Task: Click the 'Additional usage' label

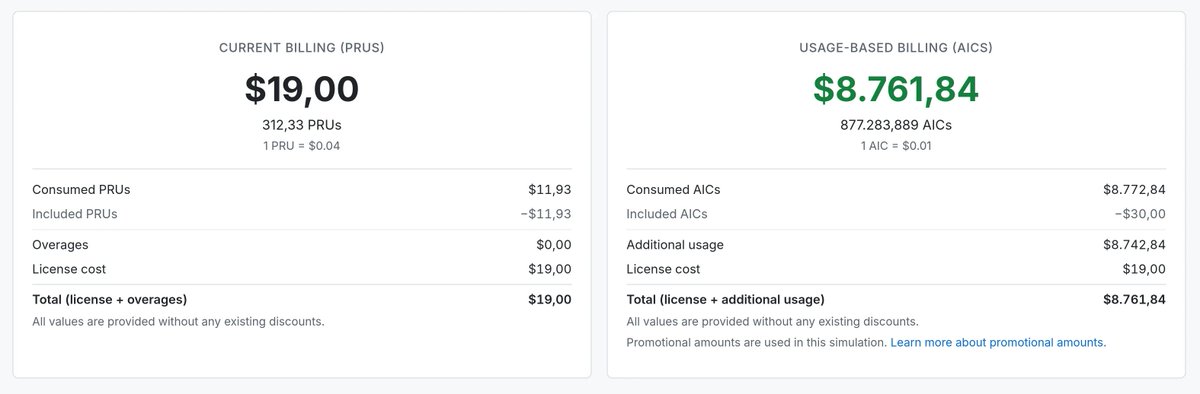Action: [x=675, y=244]
